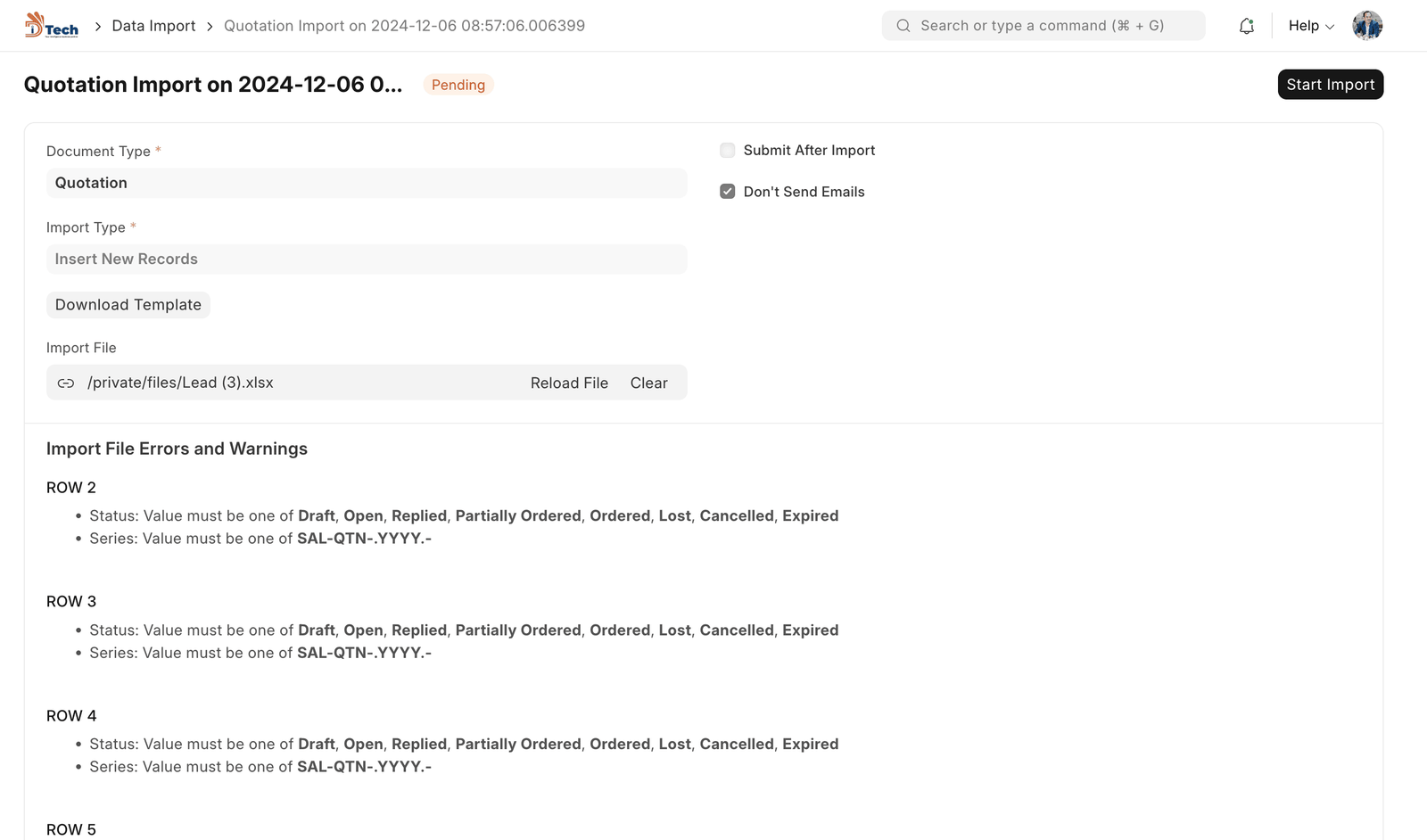
Task: Open the Import Type select field
Action: [x=366, y=259]
